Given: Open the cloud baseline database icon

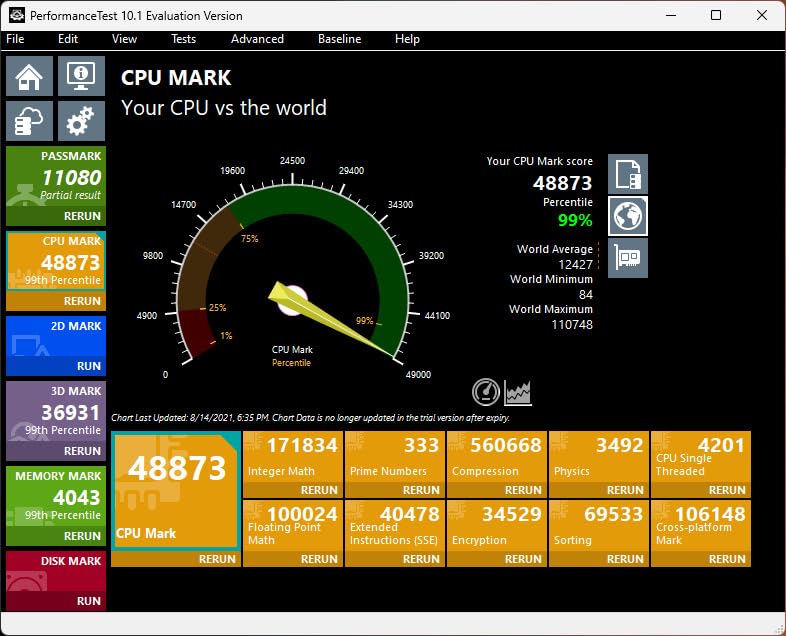Looking at the screenshot, I should [x=30, y=121].
